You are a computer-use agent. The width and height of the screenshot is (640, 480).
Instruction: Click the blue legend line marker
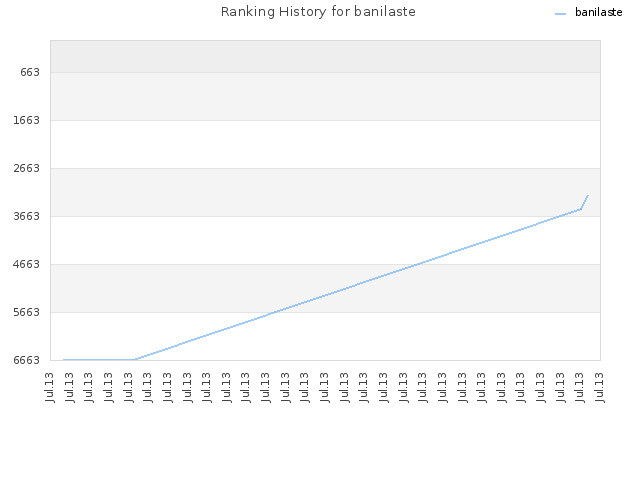tap(560, 14)
